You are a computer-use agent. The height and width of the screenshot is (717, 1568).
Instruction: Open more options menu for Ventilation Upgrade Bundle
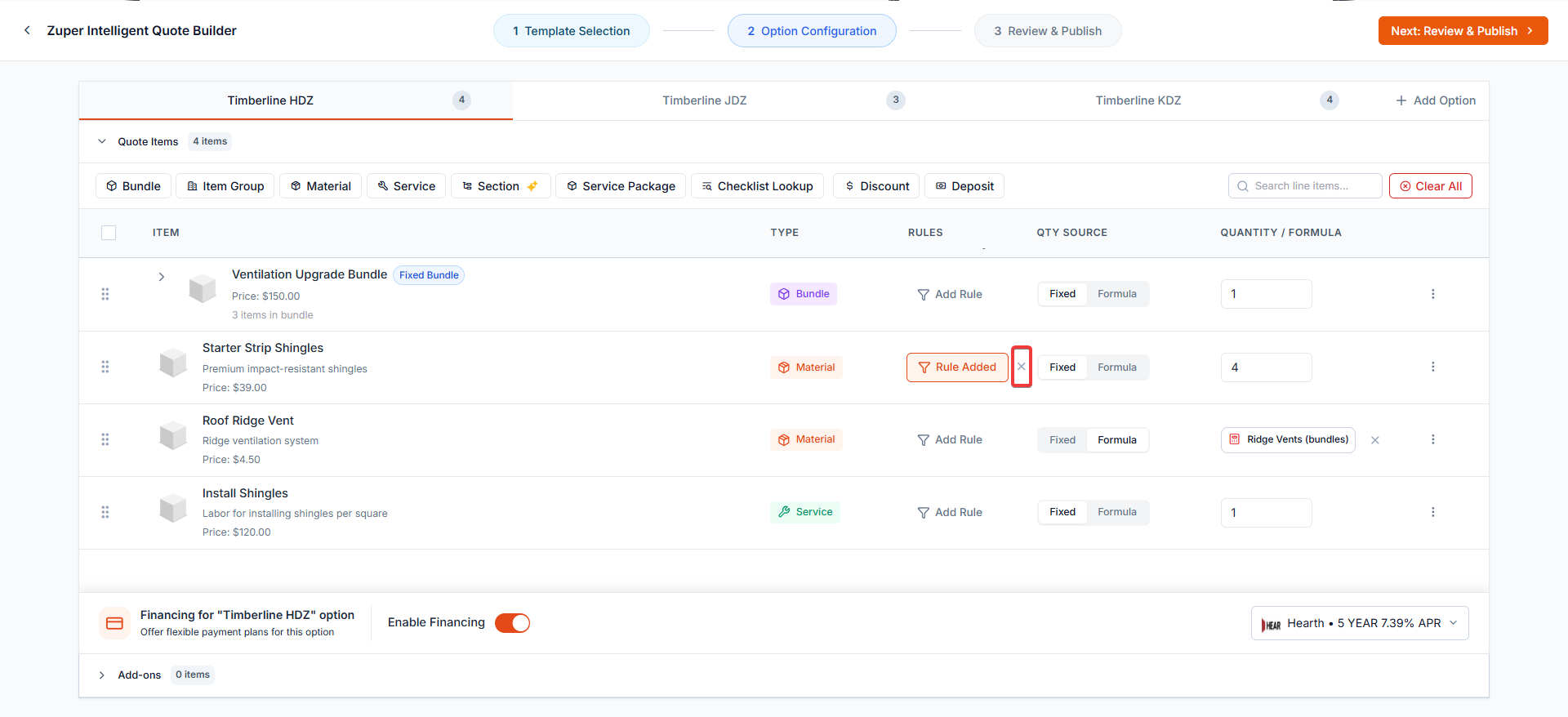[1432, 294]
